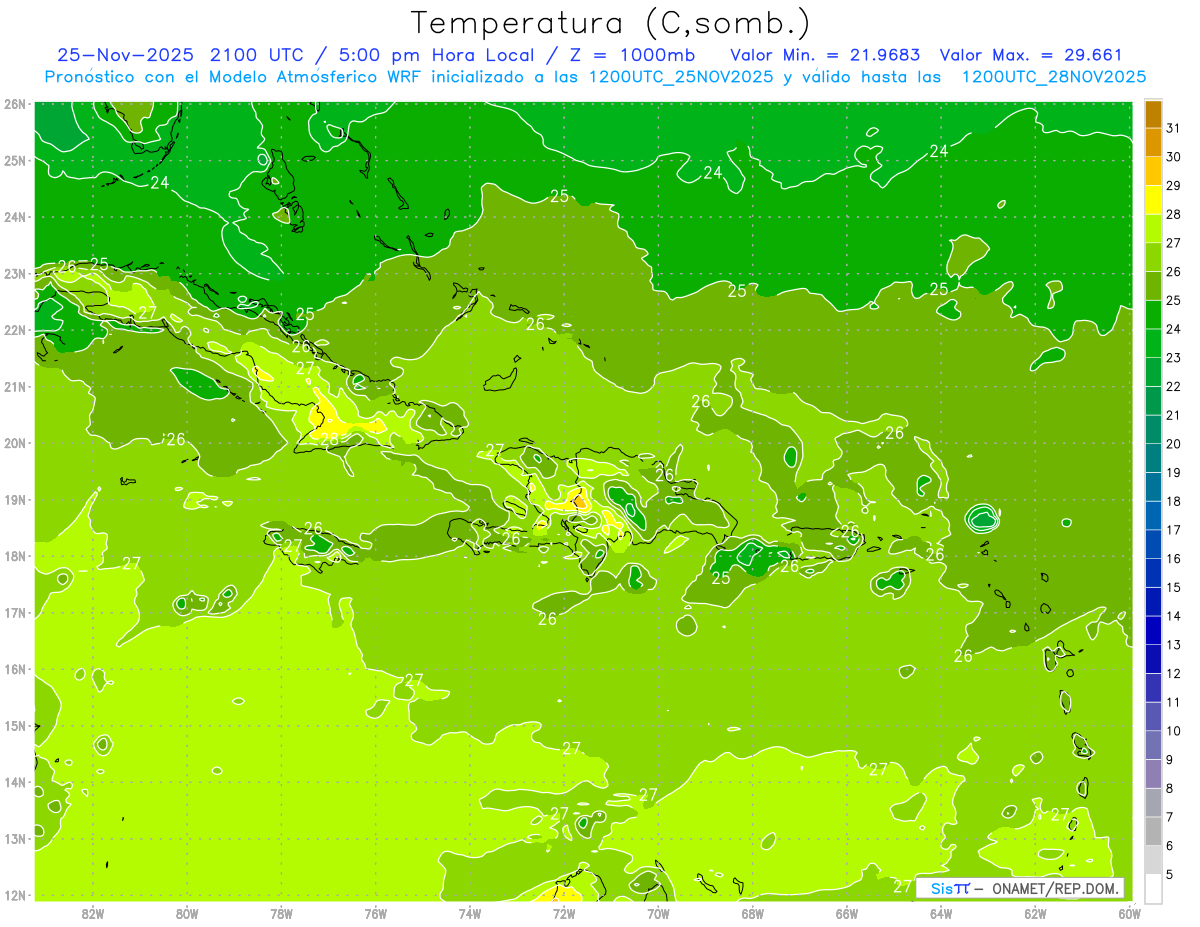Click the 72W longitude axis label
Screen dimensions: 1200x927
564,912
